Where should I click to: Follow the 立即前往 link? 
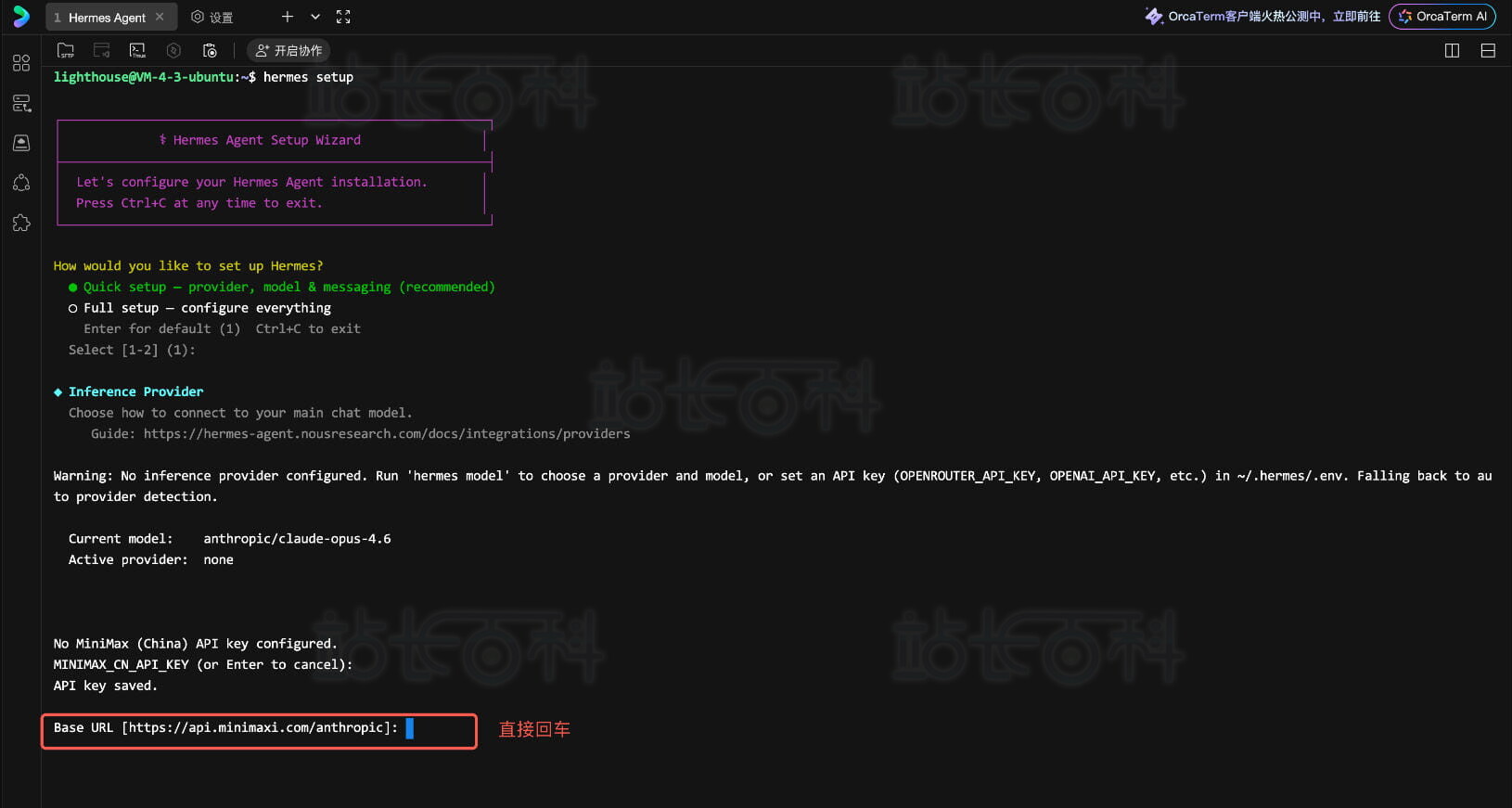point(1356,17)
